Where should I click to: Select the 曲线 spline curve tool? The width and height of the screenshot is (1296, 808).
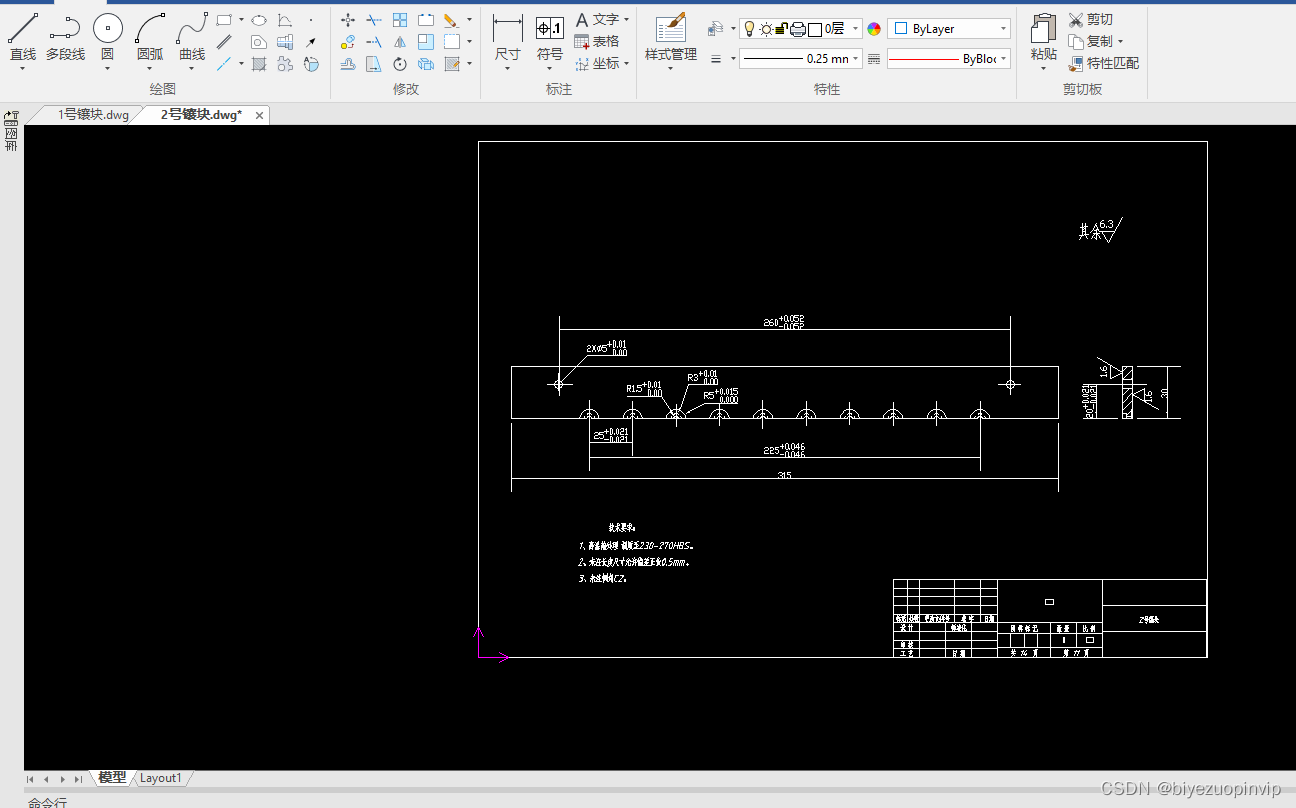(192, 37)
